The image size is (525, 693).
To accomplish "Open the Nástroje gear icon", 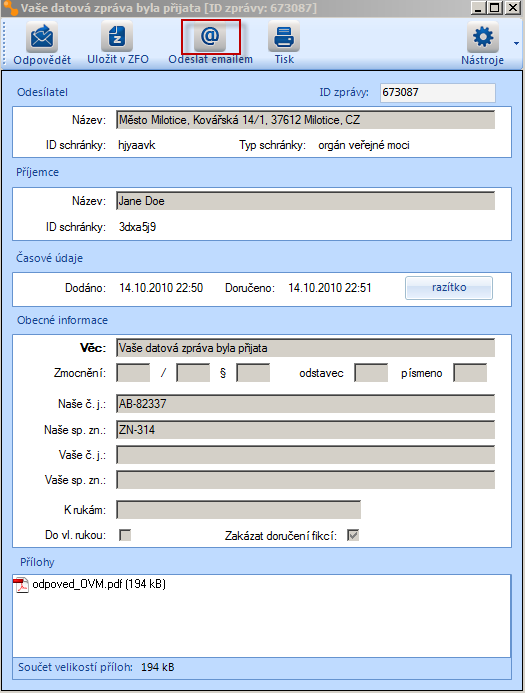I will pyautogui.click(x=483, y=37).
